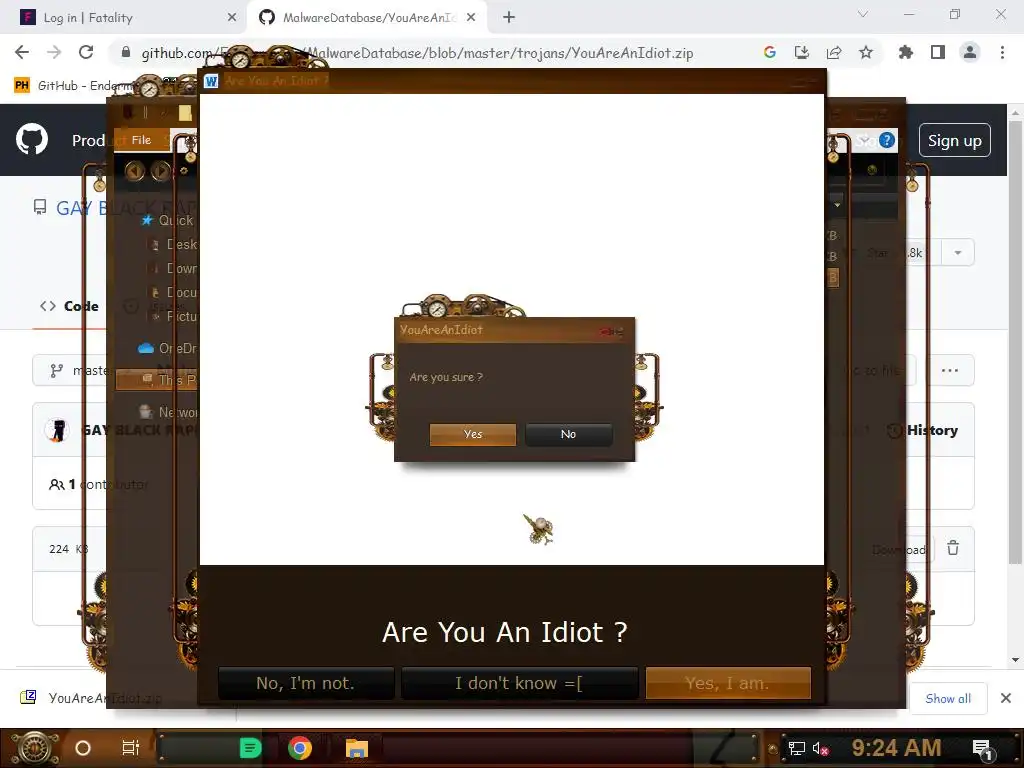The image size is (1024, 768).
Task: Click the GitHub Sign up button
Action: pos(955,140)
